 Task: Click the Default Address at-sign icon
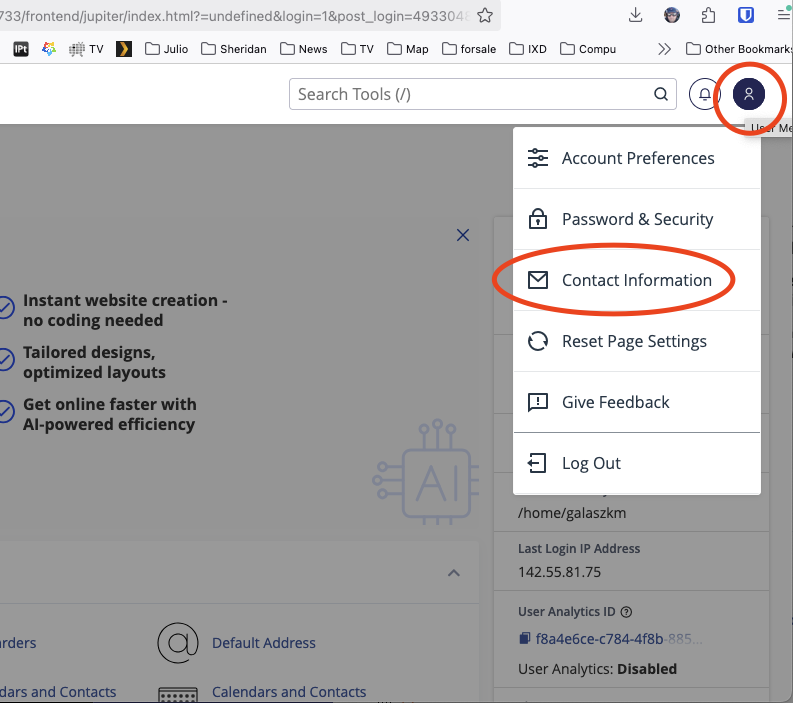coord(177,643)
